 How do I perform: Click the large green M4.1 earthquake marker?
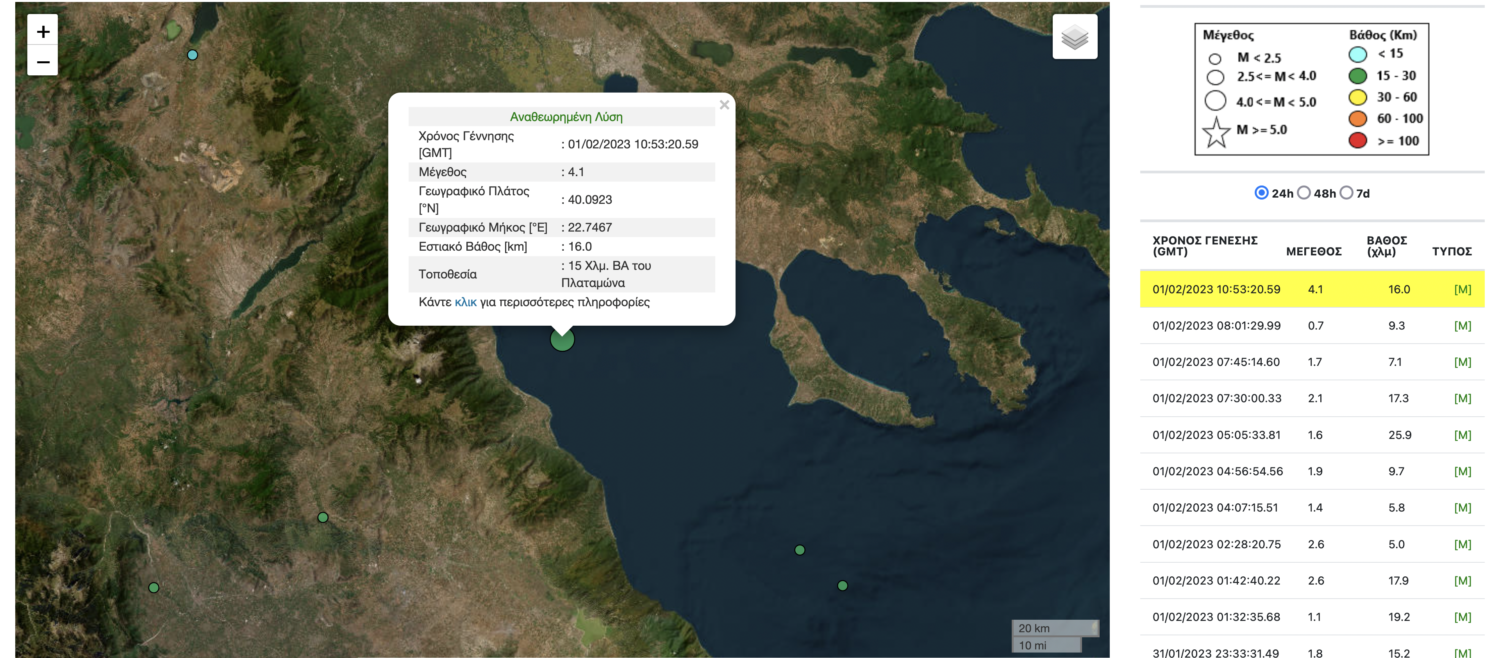coord(563,339)
